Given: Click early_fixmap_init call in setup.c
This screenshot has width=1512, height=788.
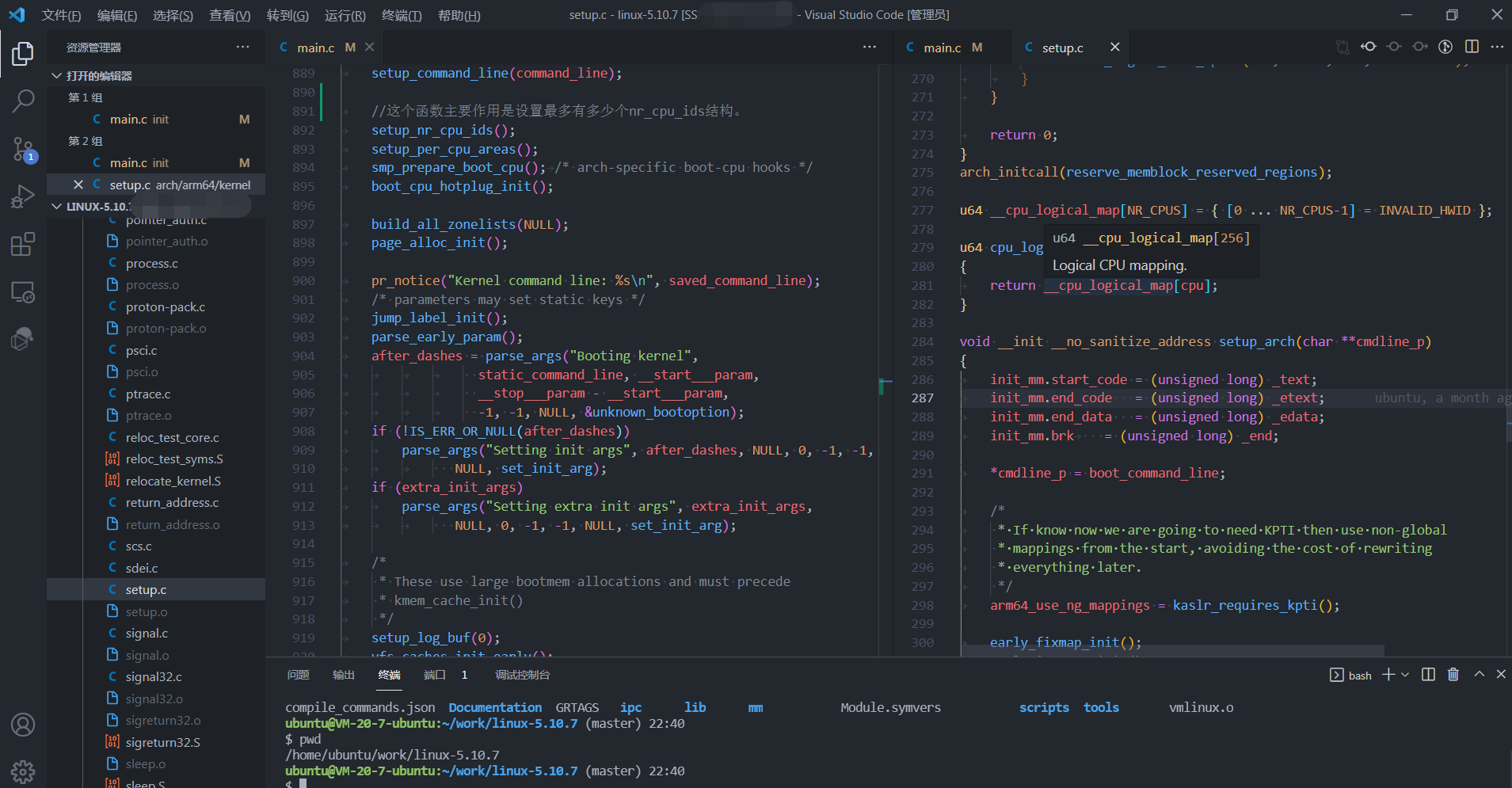Looking at the screenshot, I should tap(1066, 642).
